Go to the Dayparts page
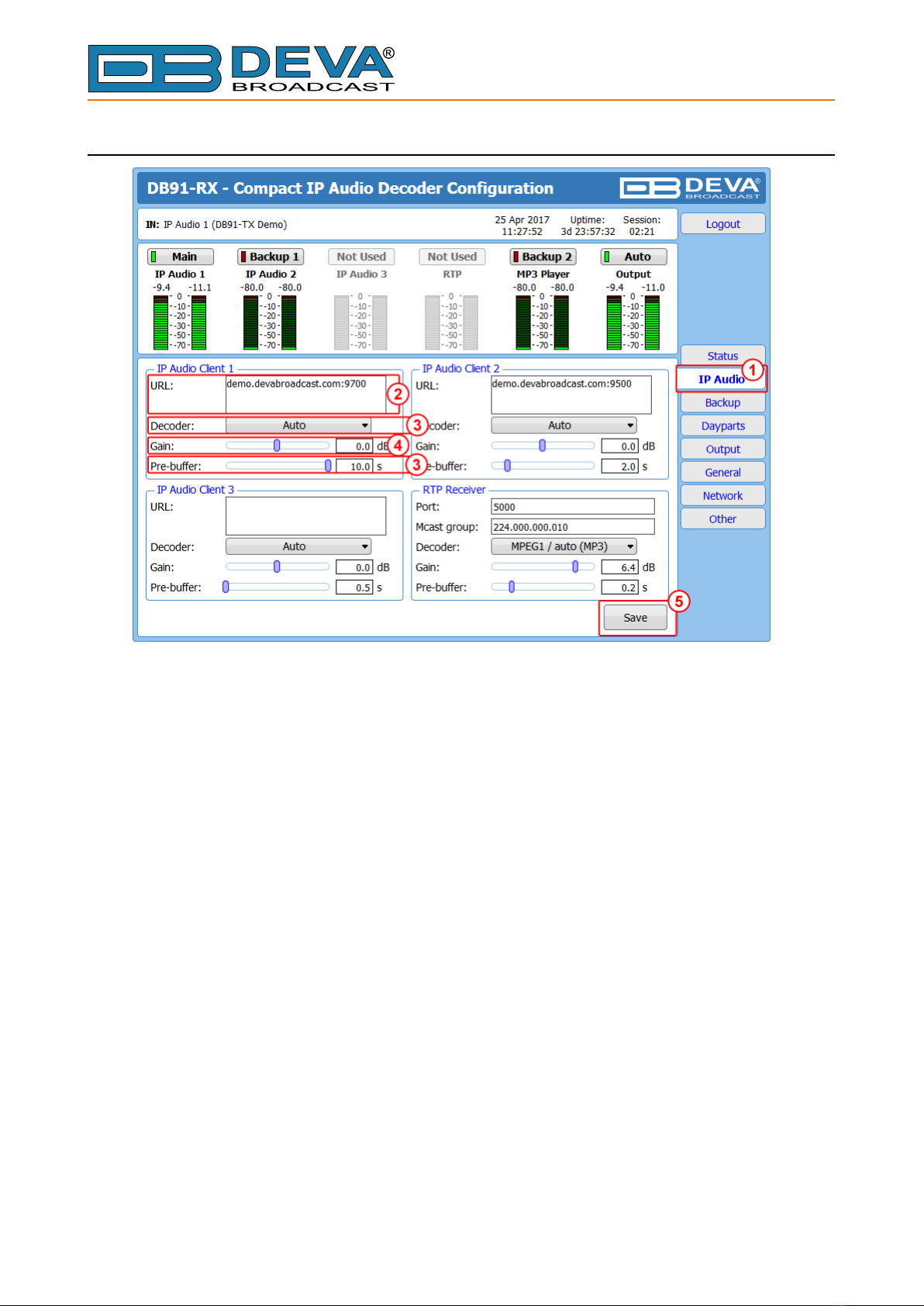Screen dimensions: 924x1306 722,426
